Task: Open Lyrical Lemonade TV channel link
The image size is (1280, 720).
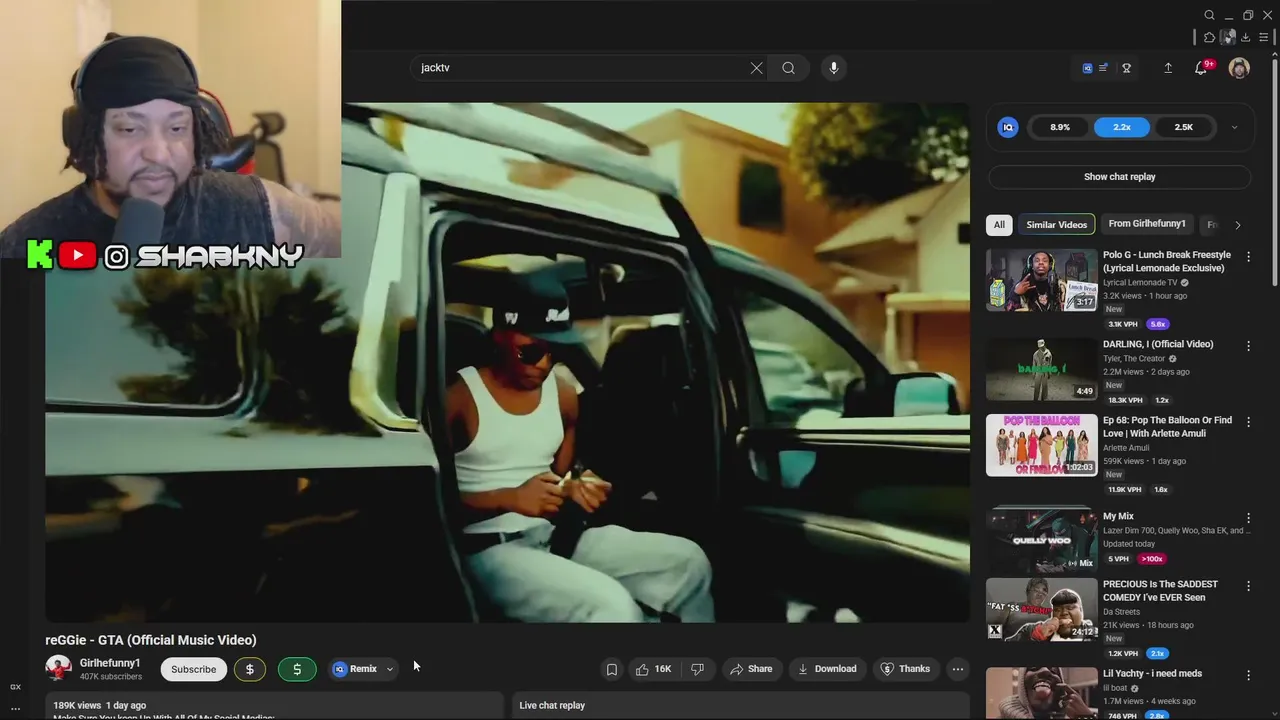Action: [x=1140, y=283]
